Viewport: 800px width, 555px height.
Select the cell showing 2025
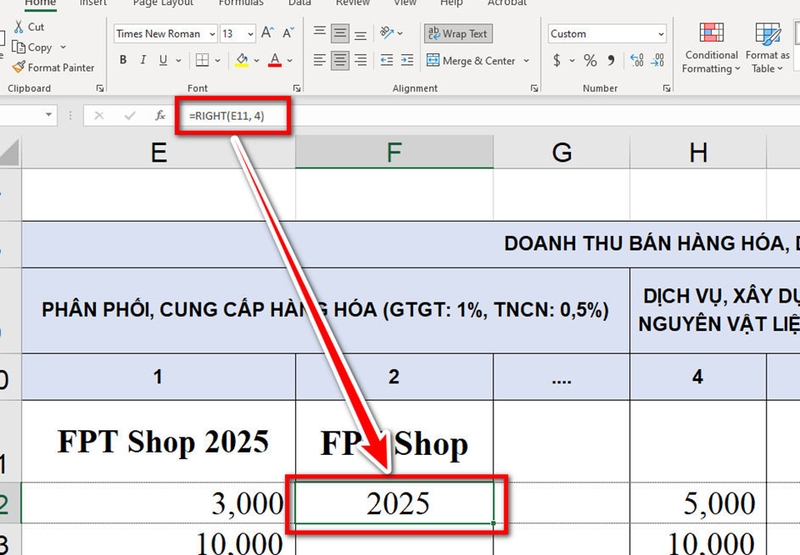coord(394,502)
